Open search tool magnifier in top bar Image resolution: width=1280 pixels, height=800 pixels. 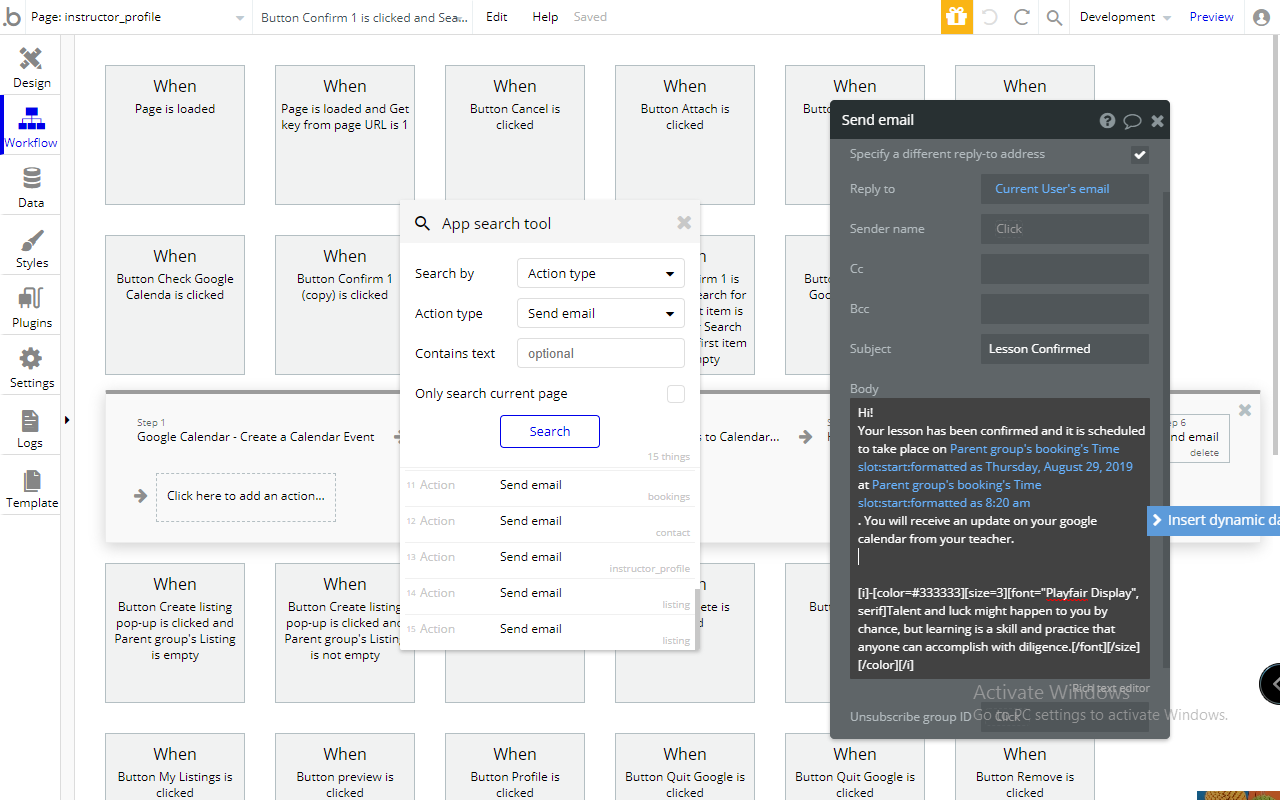pos(1054,17)
